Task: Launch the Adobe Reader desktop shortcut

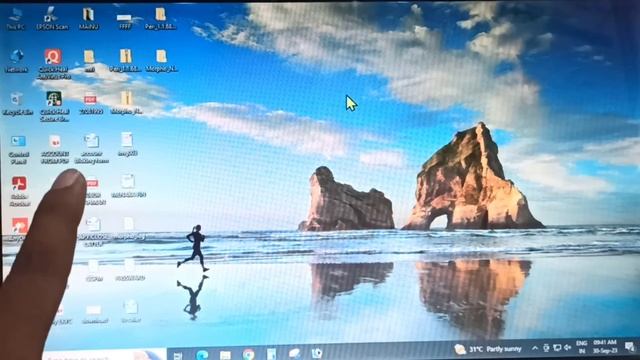Action: click(x=19, y=191)
